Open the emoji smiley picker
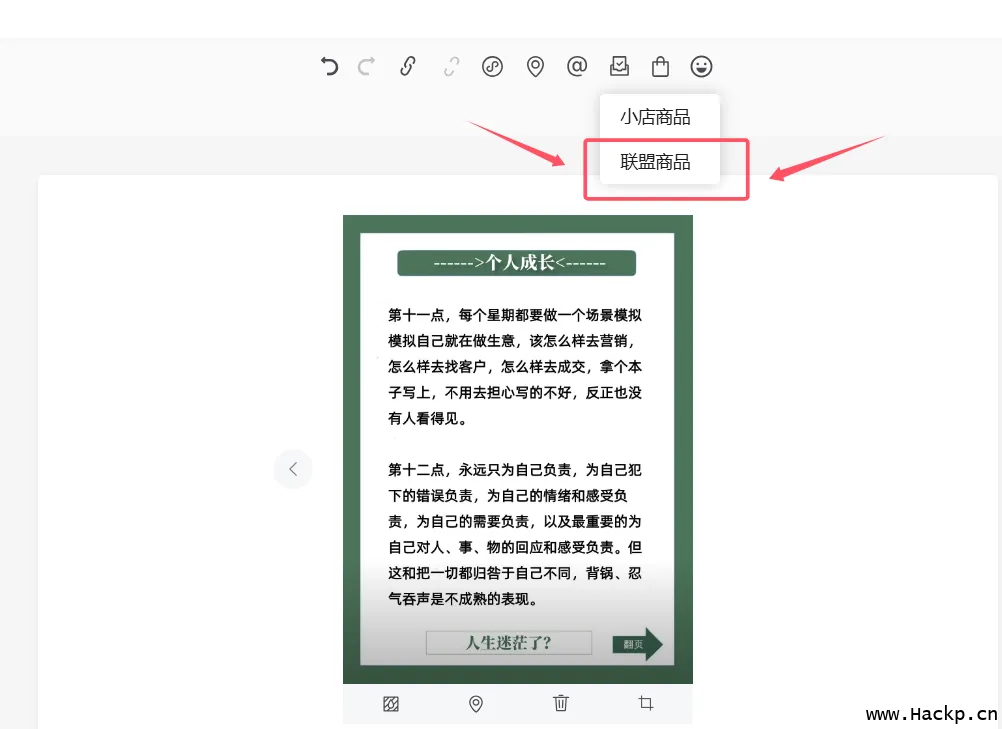Screen dimensions: 1002x729 tap(702, 67)
